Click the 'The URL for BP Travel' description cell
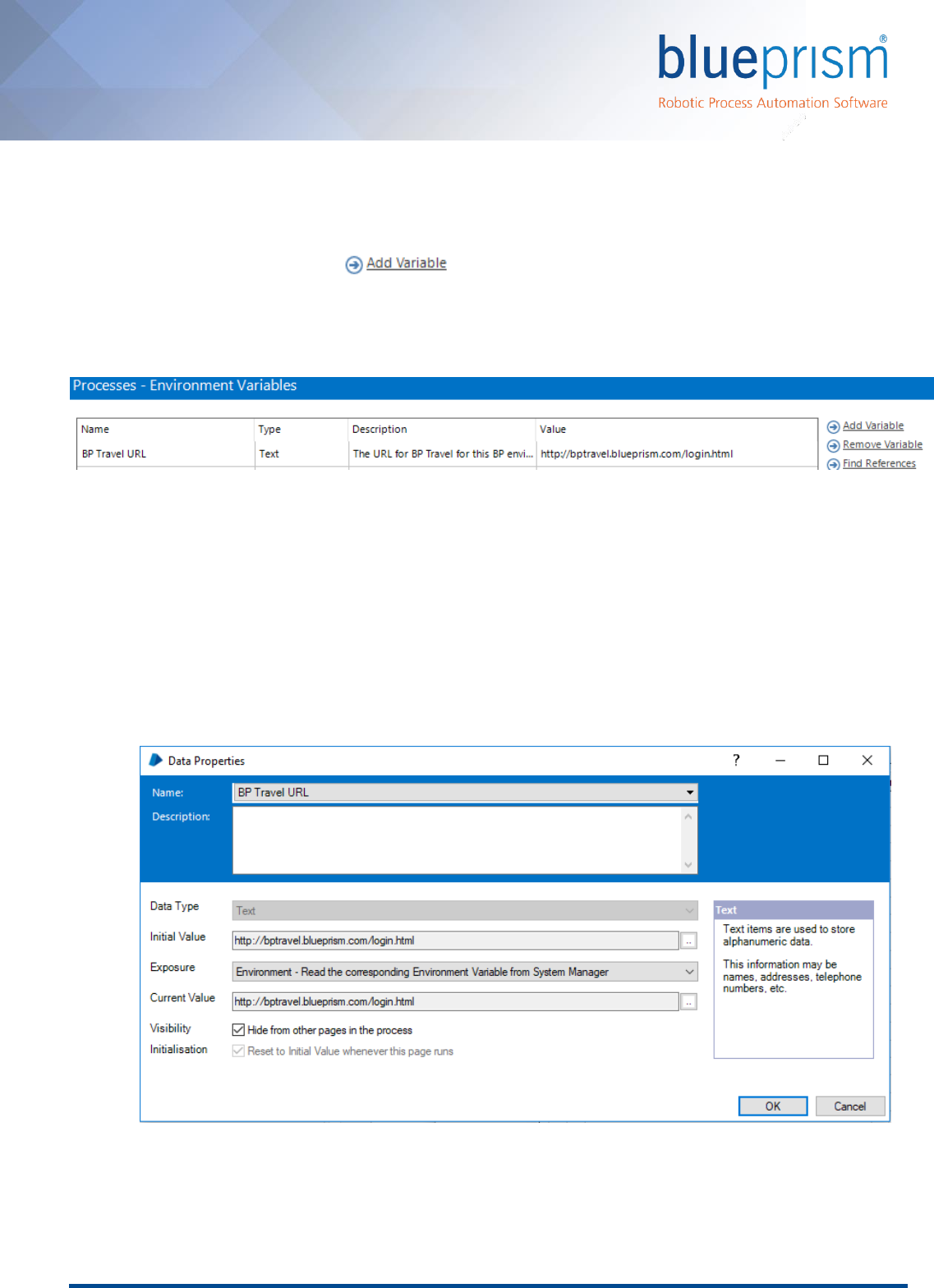 [x=443, y=453]
